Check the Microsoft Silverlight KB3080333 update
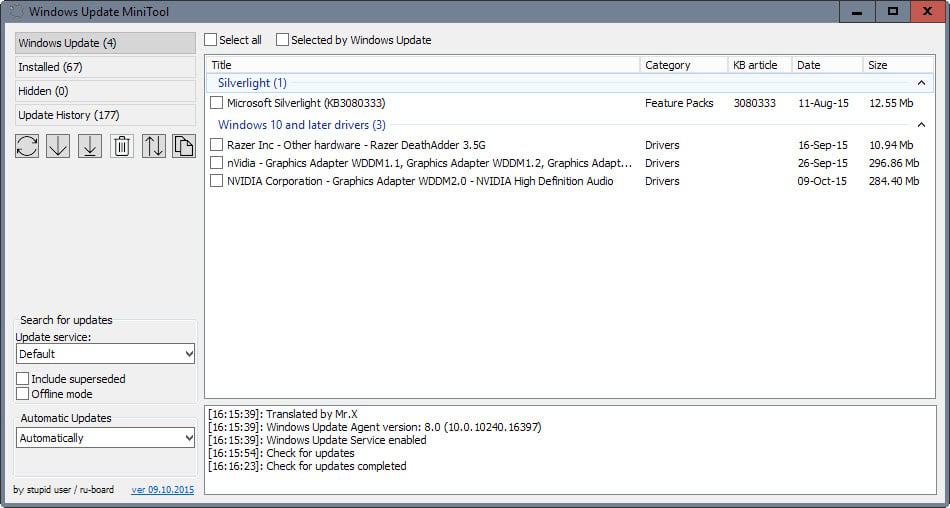 point(217,103)
